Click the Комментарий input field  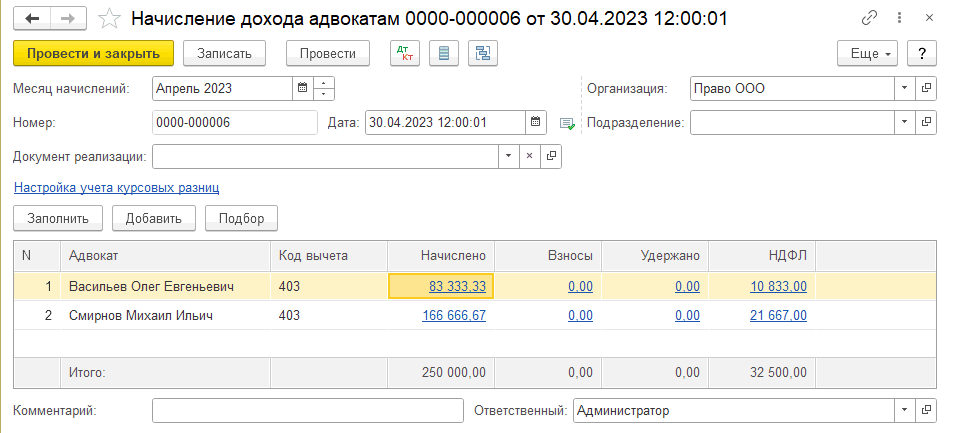pyautogui.click(x=306, y=410)
